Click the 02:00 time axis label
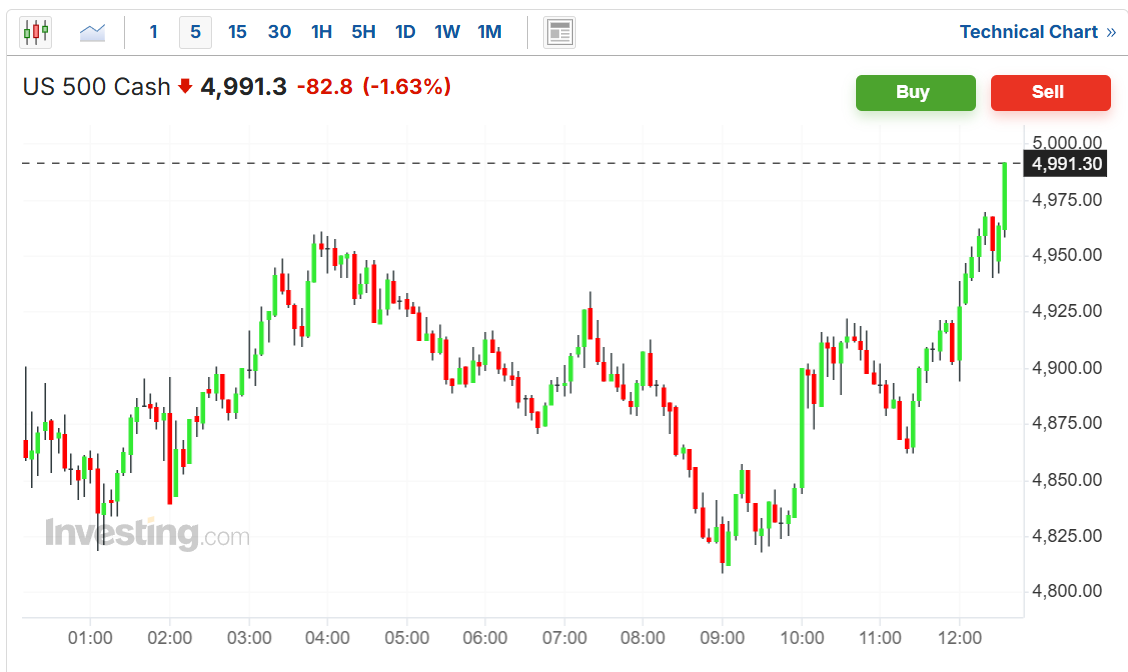The width and height of the screenshot is (1128, 672). pyautogui.click(x=170, y=638)
